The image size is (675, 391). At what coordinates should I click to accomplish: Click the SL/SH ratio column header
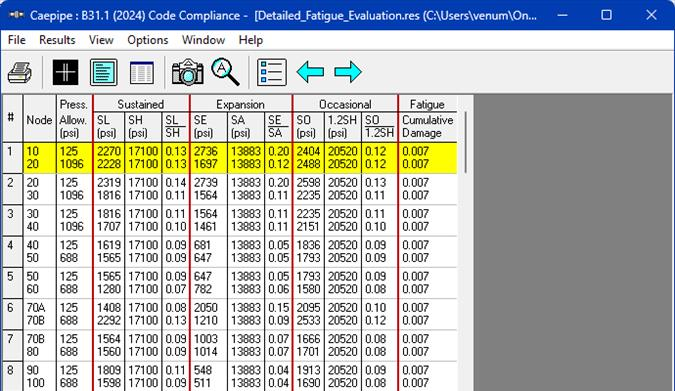coord(175,127)
